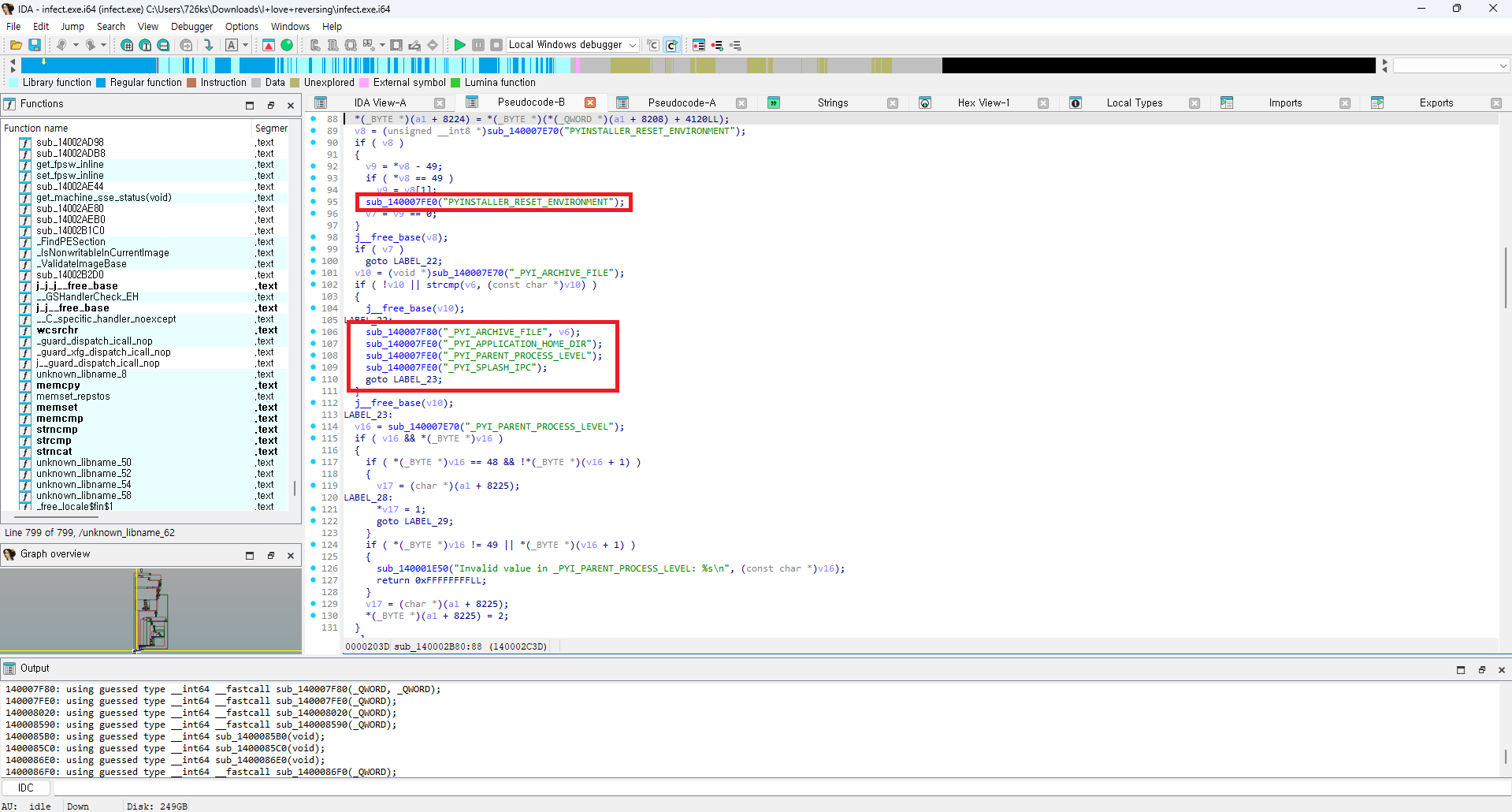Open the Local Windows debugger dropdown
The width and height of the screenshot is (1512, 812).
[x=632, y=45]
